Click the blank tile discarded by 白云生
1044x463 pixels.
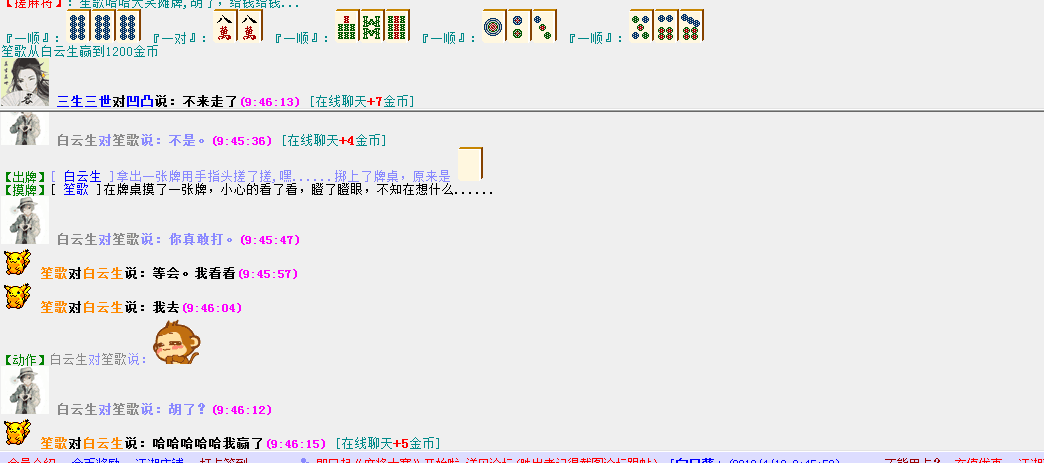(471, 164)
